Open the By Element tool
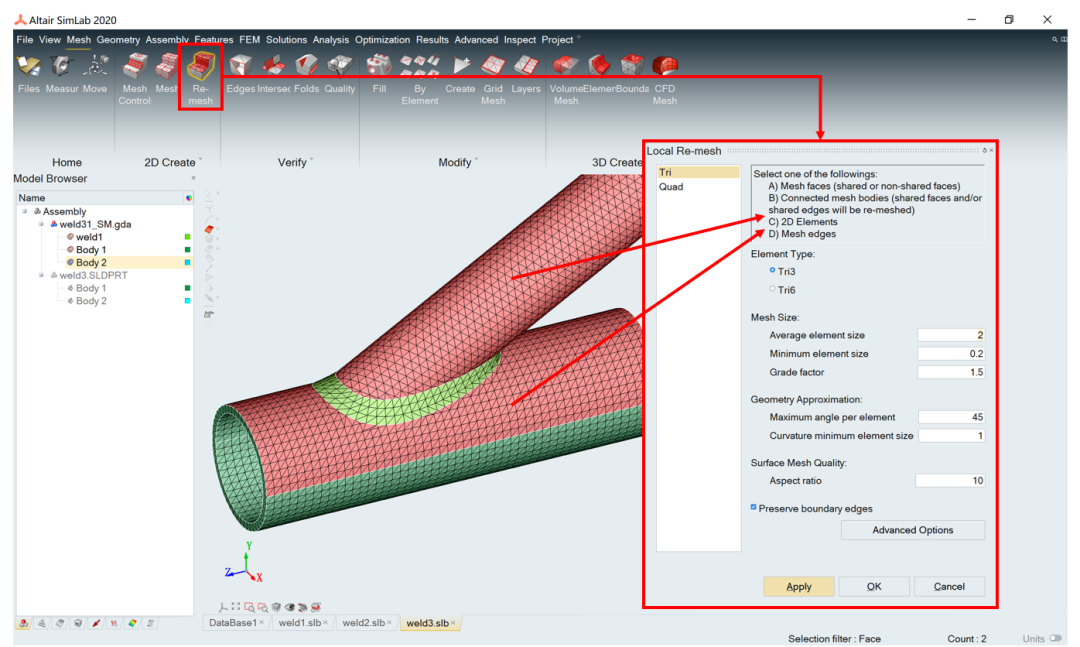Image resolution: width=1080 pixels, height=647 pixels. click(x=419, y=79)
